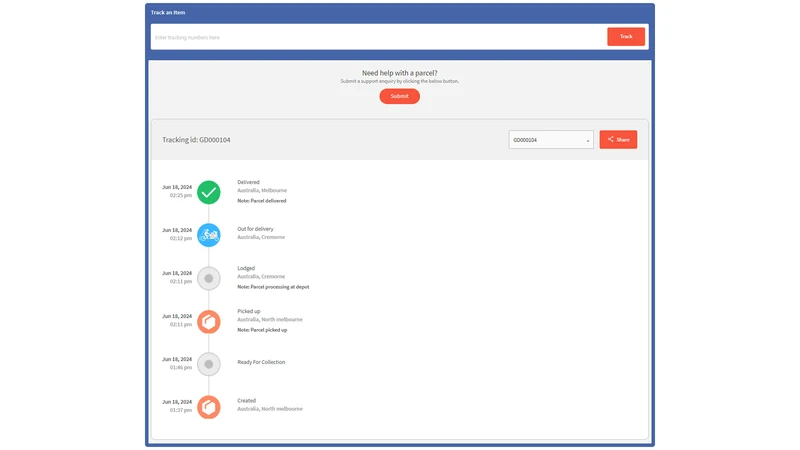The image size is (800, 450).
Task: Click the '02:25 pm' delivered timestamp
Action: coord(181,195)
